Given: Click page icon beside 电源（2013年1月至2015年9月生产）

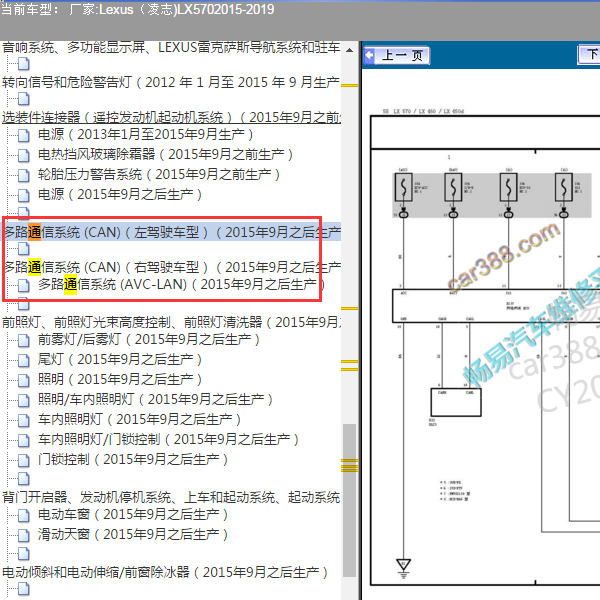Looking at the screenshot, I should point(24,135).
